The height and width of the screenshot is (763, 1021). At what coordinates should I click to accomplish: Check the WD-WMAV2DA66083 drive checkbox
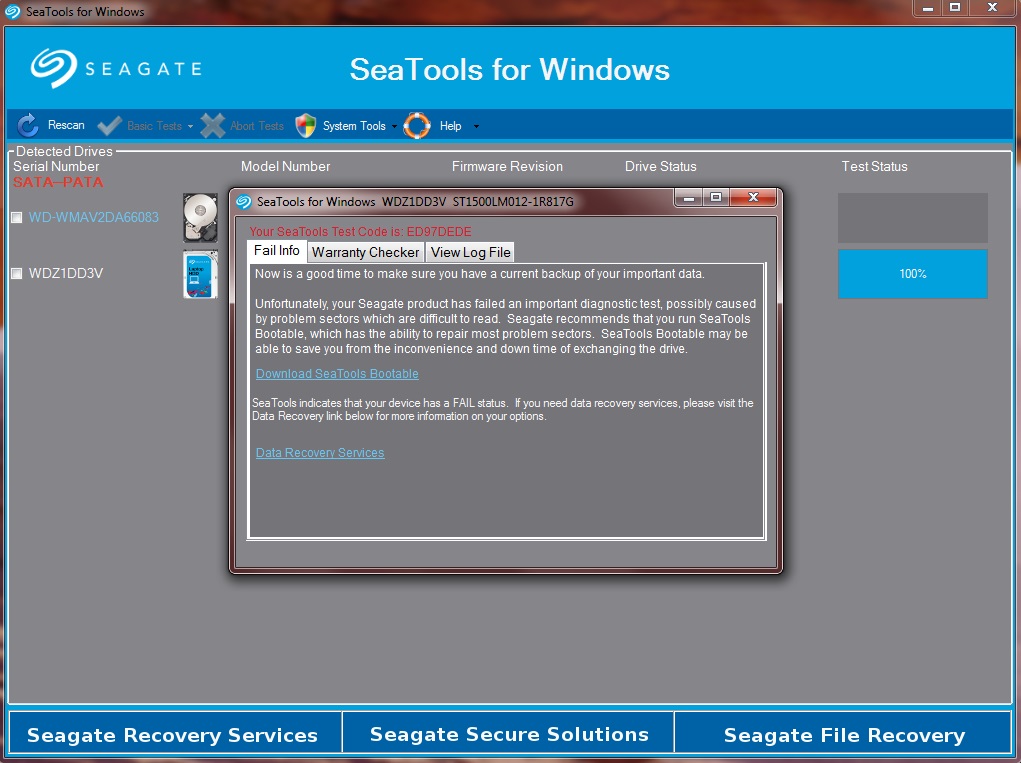pos(17,218)
